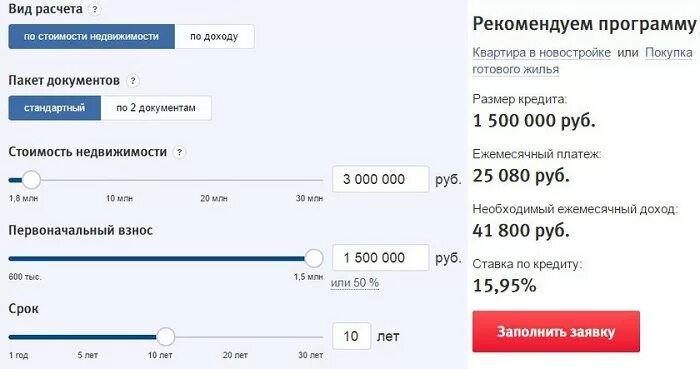Focus the down payment field 1 500 000
The height and width of the screenshot is (369, 700).
[381, 257]
